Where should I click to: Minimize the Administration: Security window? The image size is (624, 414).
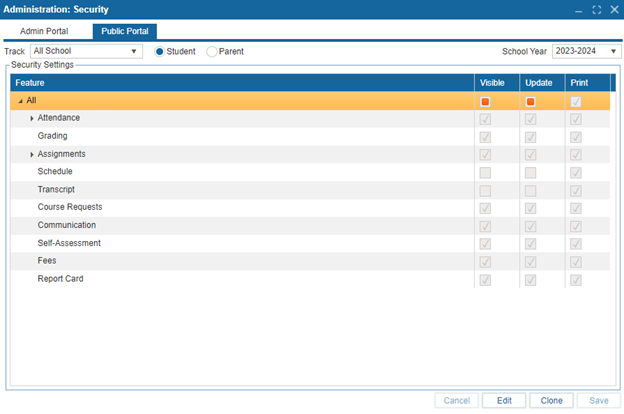click(579, 9)
